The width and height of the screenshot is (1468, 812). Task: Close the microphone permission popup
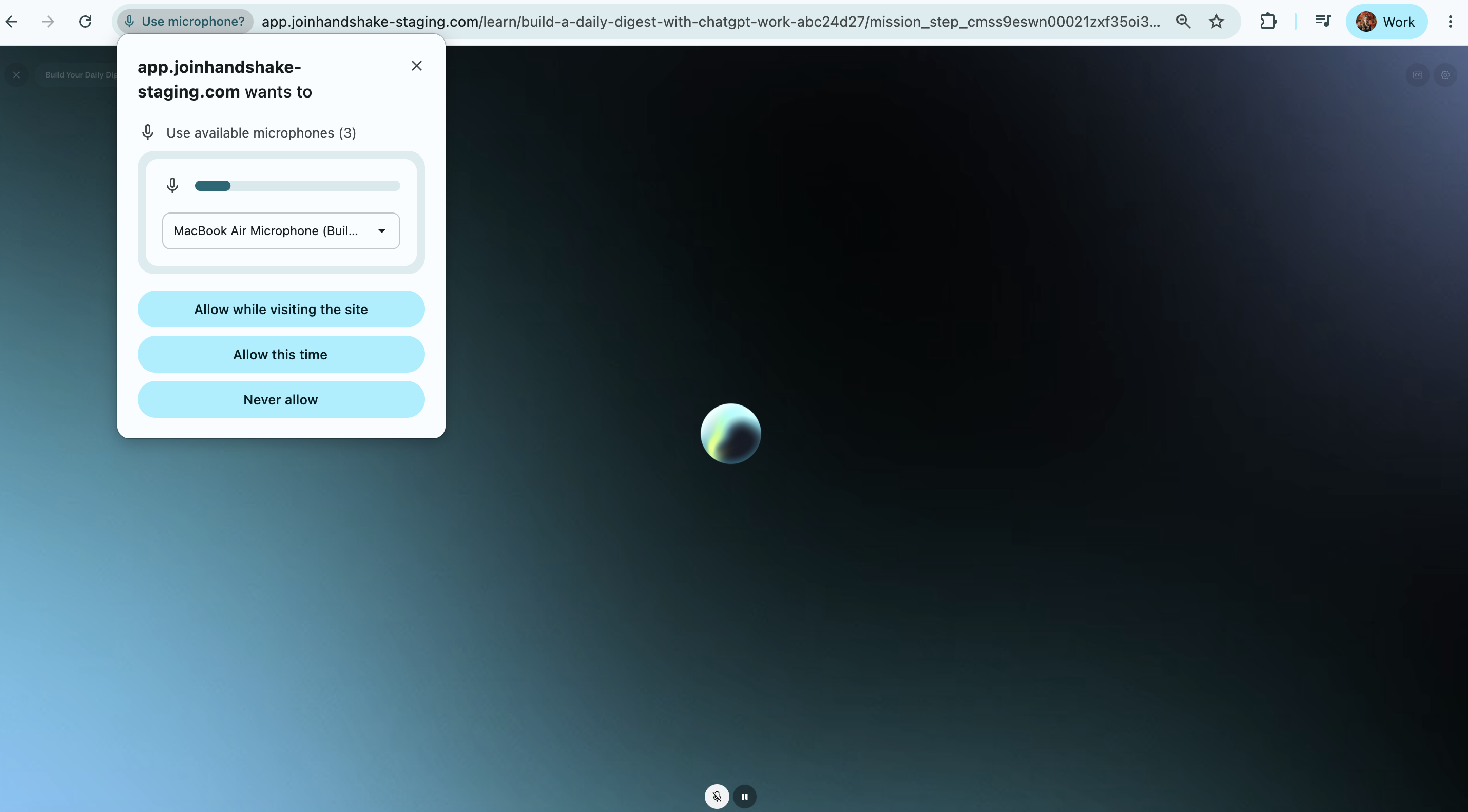(417, 66)
